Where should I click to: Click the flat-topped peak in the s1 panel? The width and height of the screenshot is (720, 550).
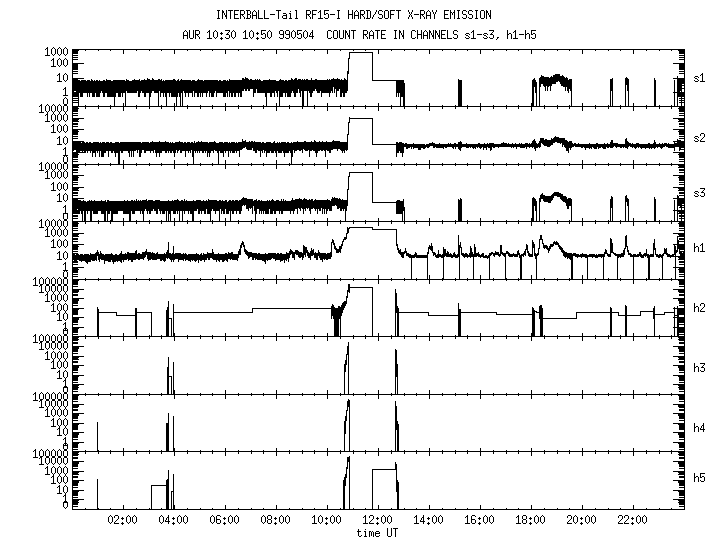[x=360, y=53]
